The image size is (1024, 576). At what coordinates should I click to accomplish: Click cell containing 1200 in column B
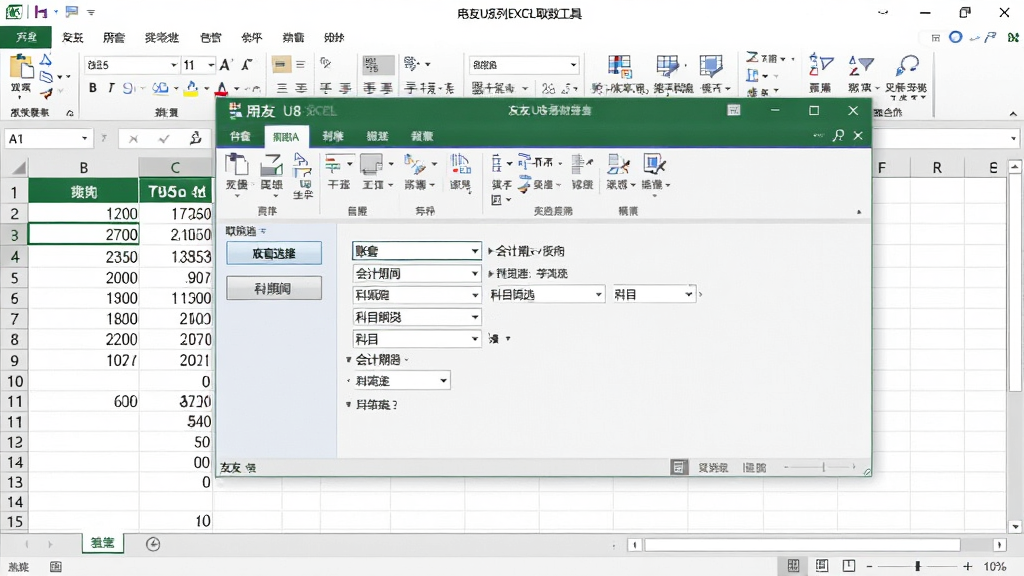coord(84,214)
